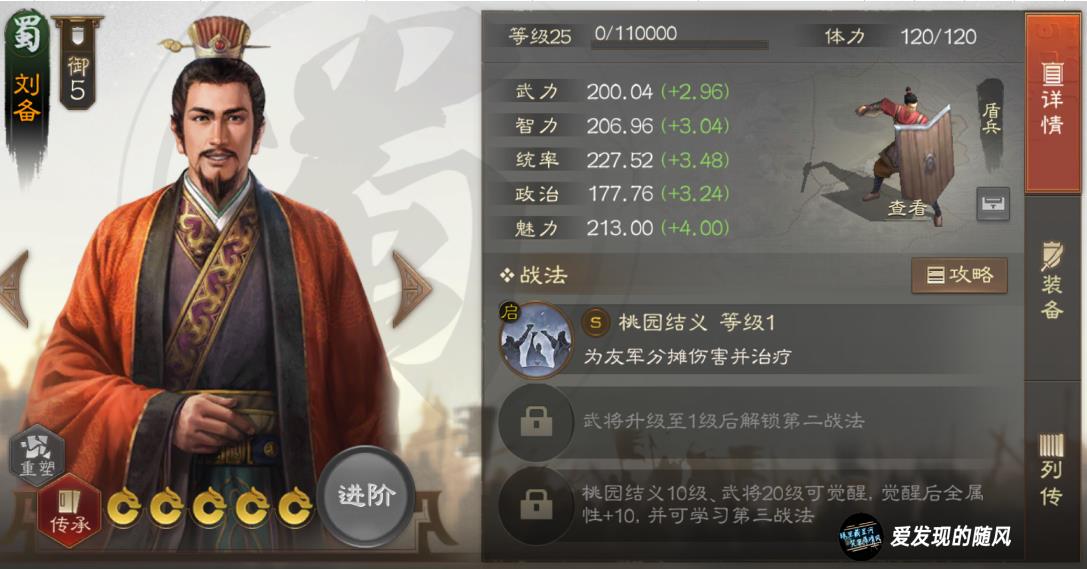Switch to the 装备 equipment tab
This screenshot has width=1087, height=569.
tap(1052, 284)
